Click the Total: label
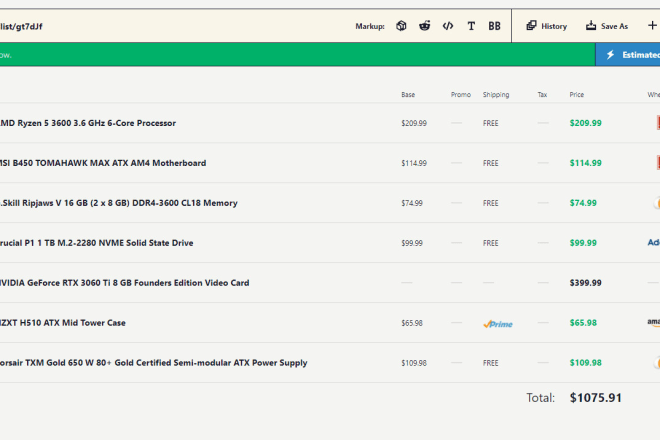Screen dimensions: 660x440 point(540,398)
